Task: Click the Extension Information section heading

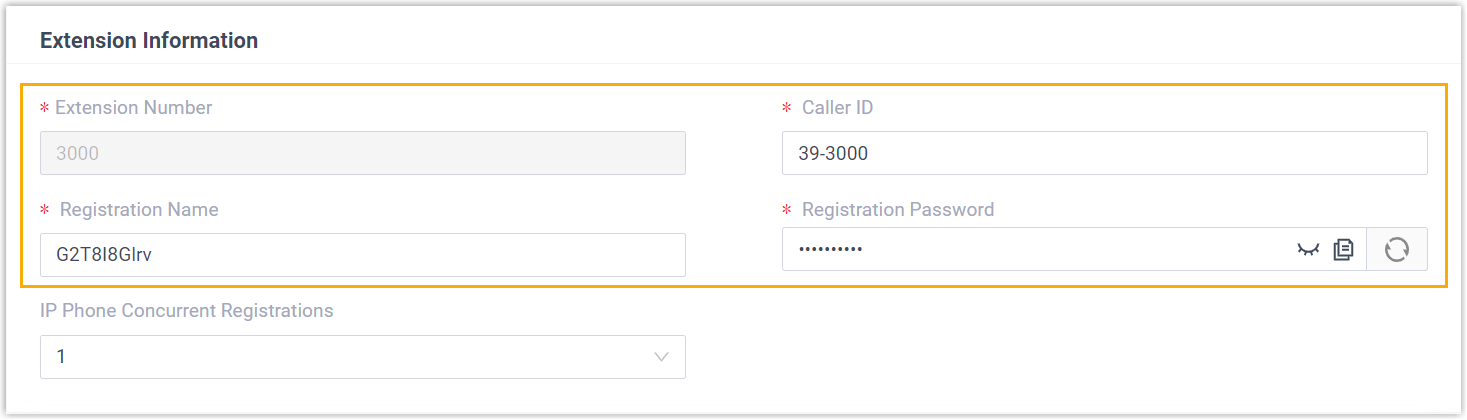Action: pos(148,41)
